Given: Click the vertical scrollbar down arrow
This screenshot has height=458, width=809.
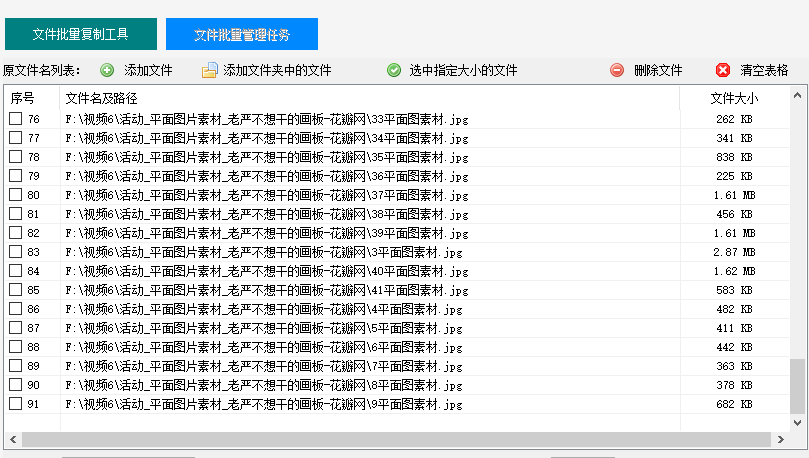Looking at the screenshot, I should pos(797,423).
